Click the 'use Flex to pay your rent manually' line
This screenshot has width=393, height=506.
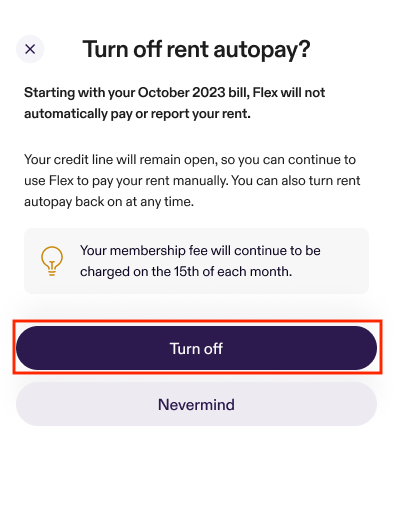[x=192, y=181]
